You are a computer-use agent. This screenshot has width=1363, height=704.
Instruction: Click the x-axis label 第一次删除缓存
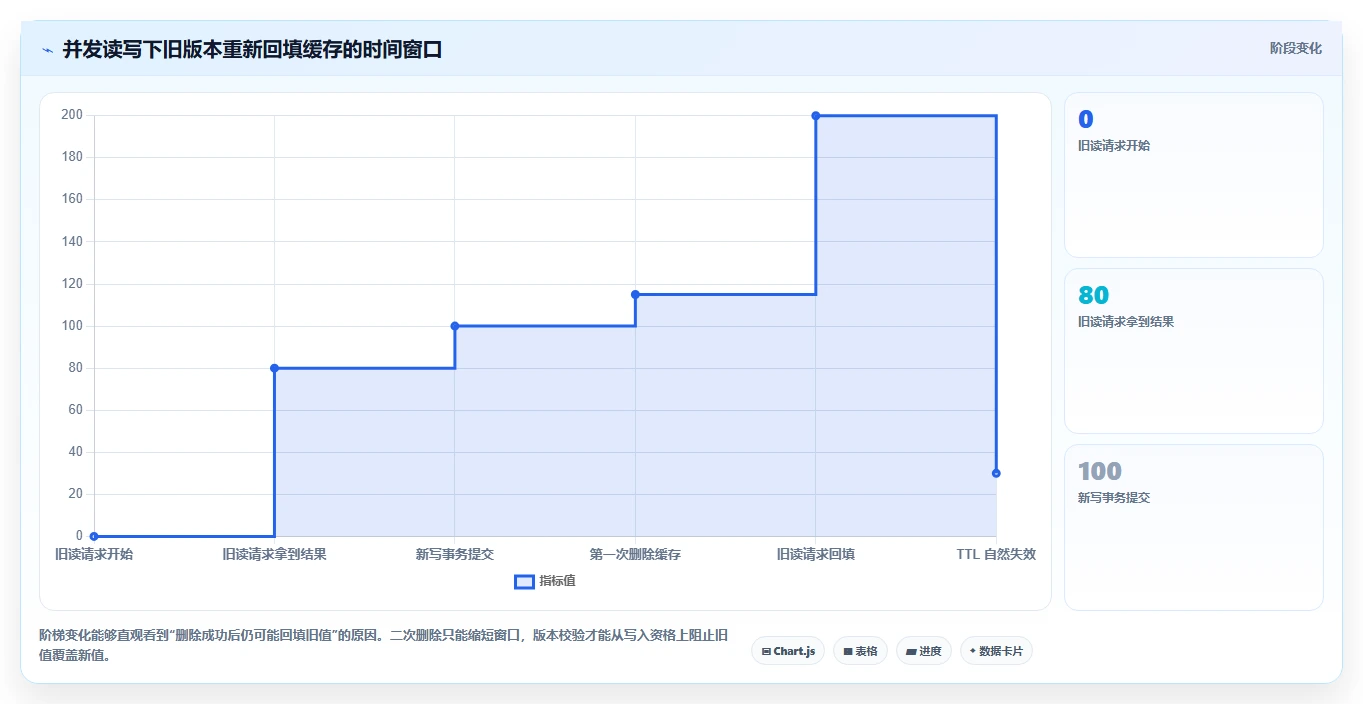pyautogui.click(x=635, y=554)
